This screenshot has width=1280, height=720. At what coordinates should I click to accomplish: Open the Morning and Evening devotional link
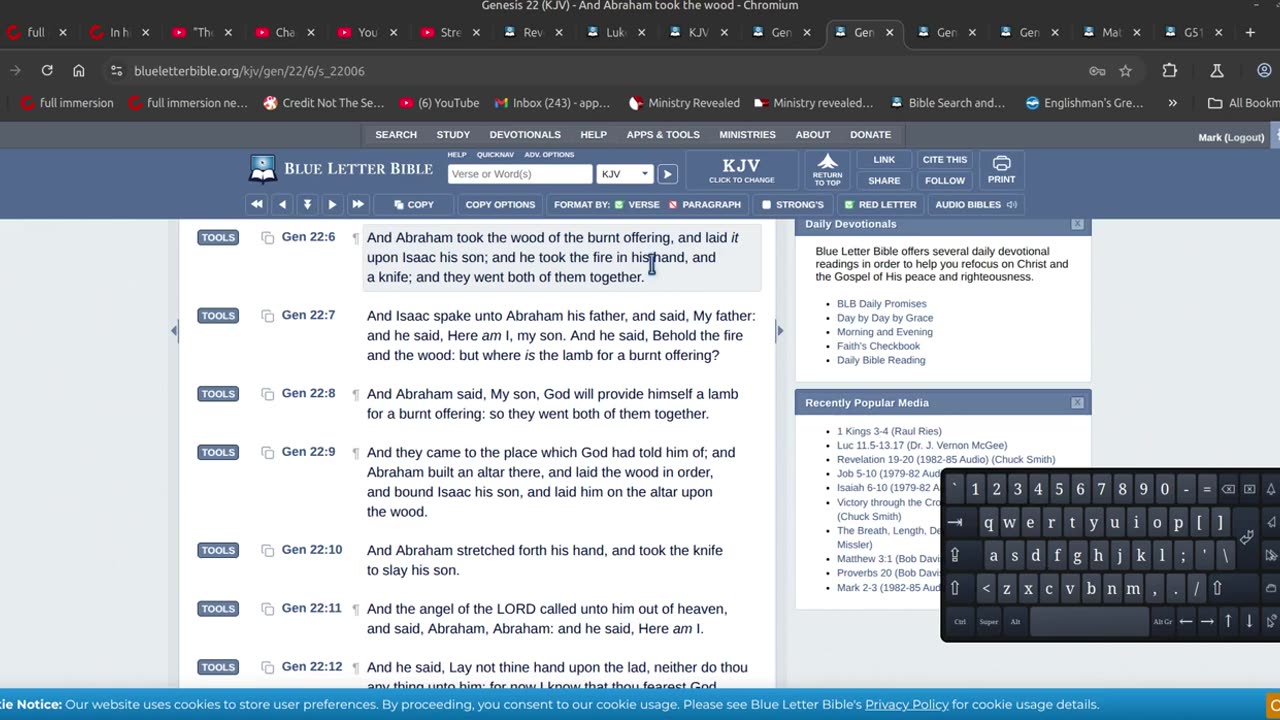click(x=884, y=332)
